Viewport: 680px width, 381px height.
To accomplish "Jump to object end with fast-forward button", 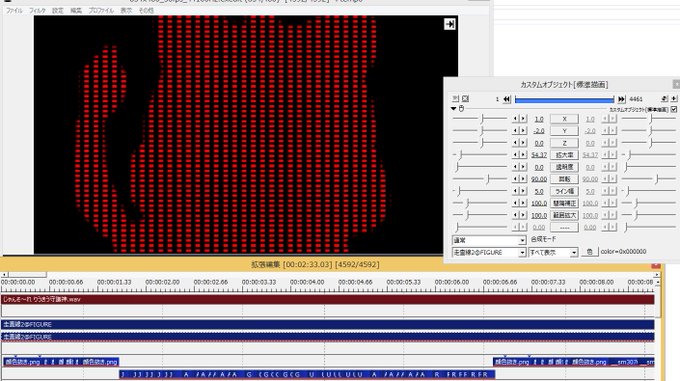I will coord(621,99).
